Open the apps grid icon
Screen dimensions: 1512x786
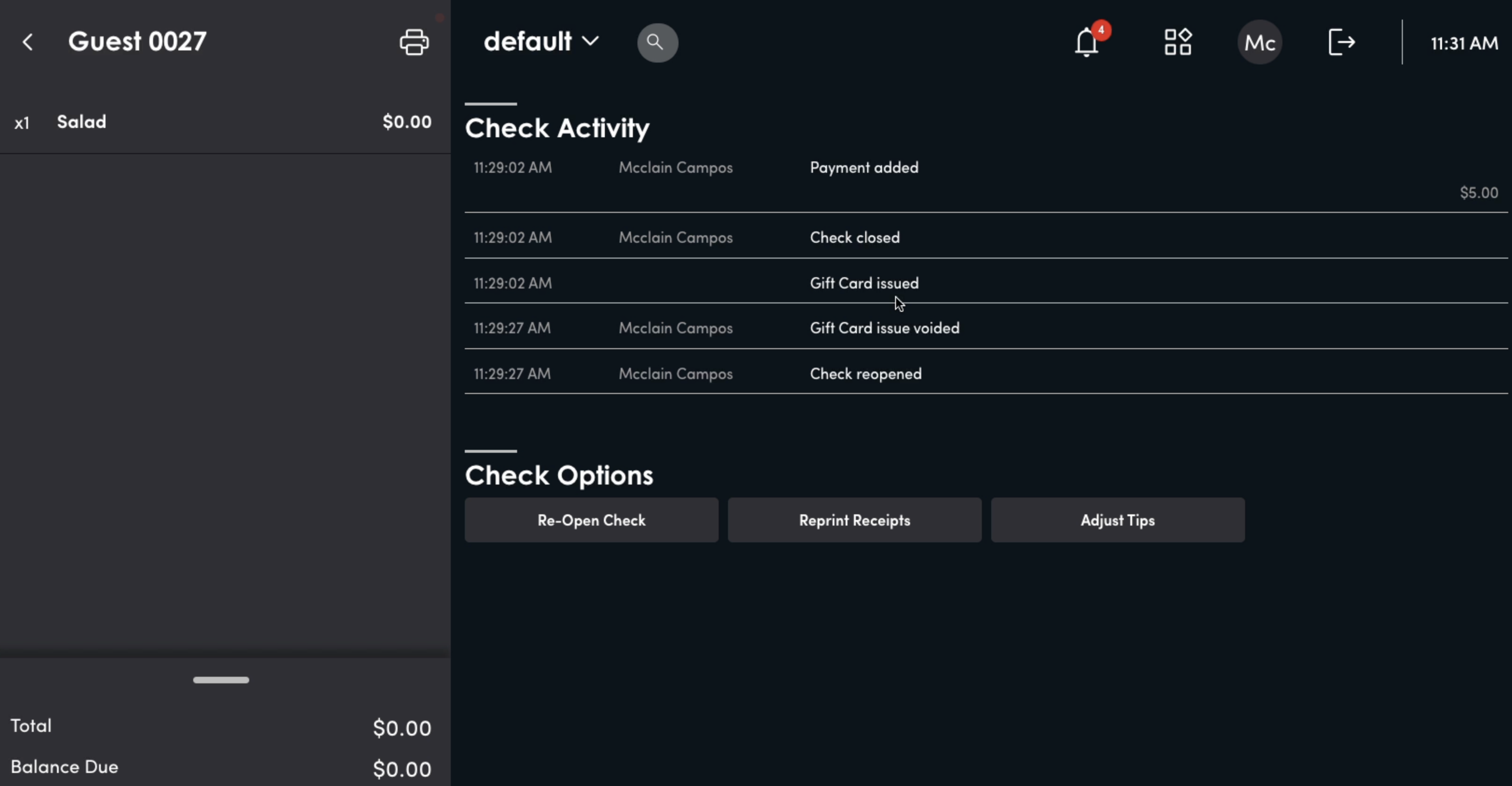click(x=1177, y=42)
